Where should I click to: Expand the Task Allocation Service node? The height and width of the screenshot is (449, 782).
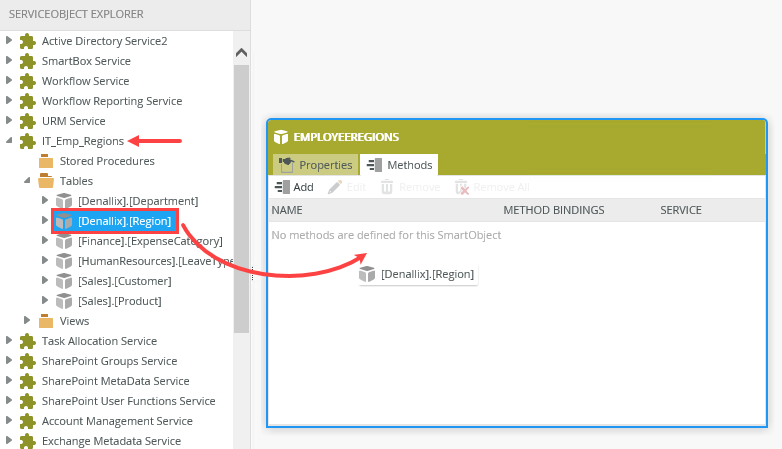pos(8,340)
